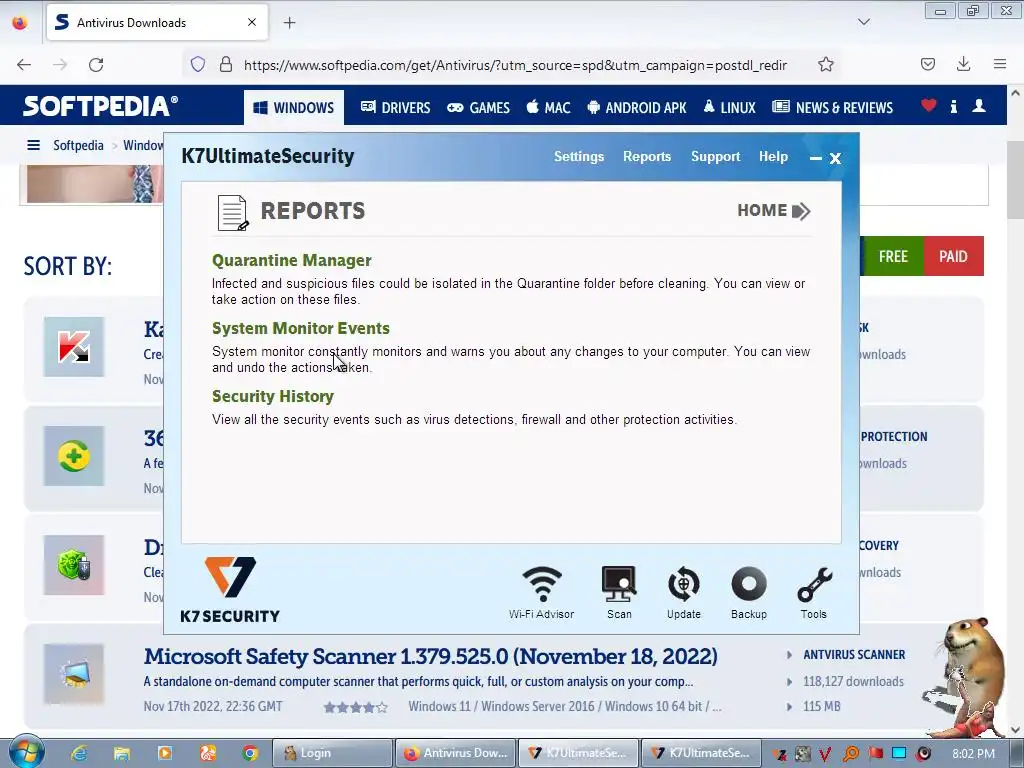The image size is (1024, 768).
Task: Click the red heart icon on Softpedia
Action: [x=929, y=105]
